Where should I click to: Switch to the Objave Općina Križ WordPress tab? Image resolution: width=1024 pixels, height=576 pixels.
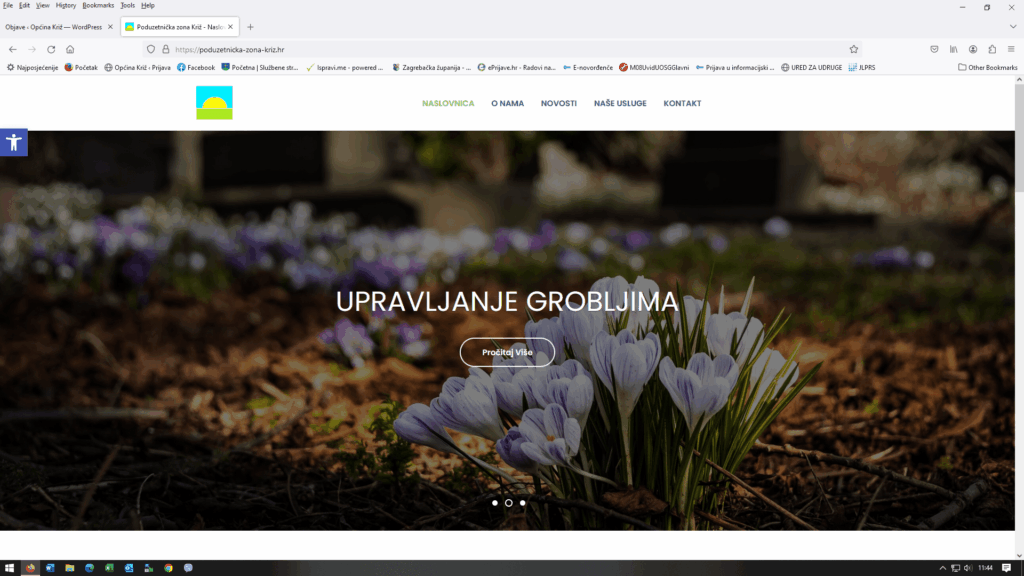click(x=55, y=27)
